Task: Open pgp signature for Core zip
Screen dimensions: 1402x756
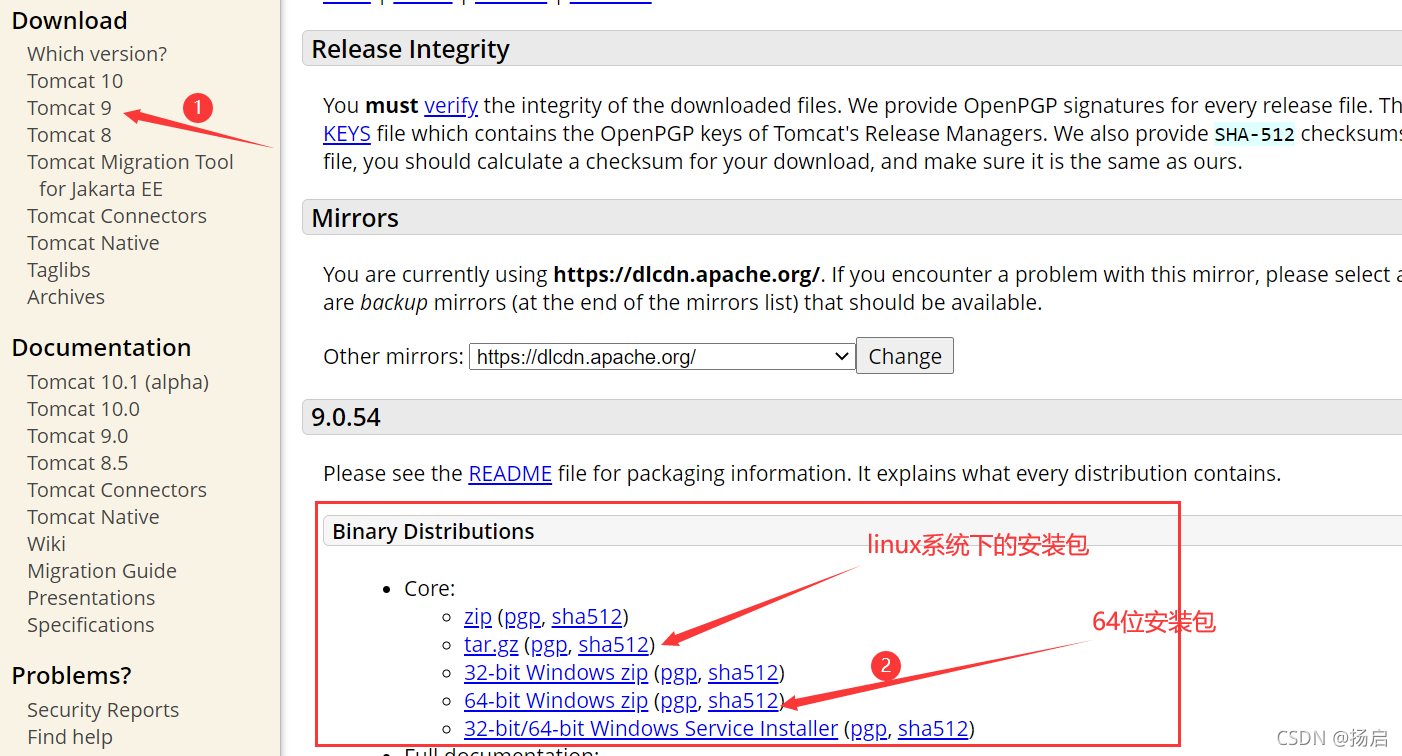Action: (x=522, y=617)
